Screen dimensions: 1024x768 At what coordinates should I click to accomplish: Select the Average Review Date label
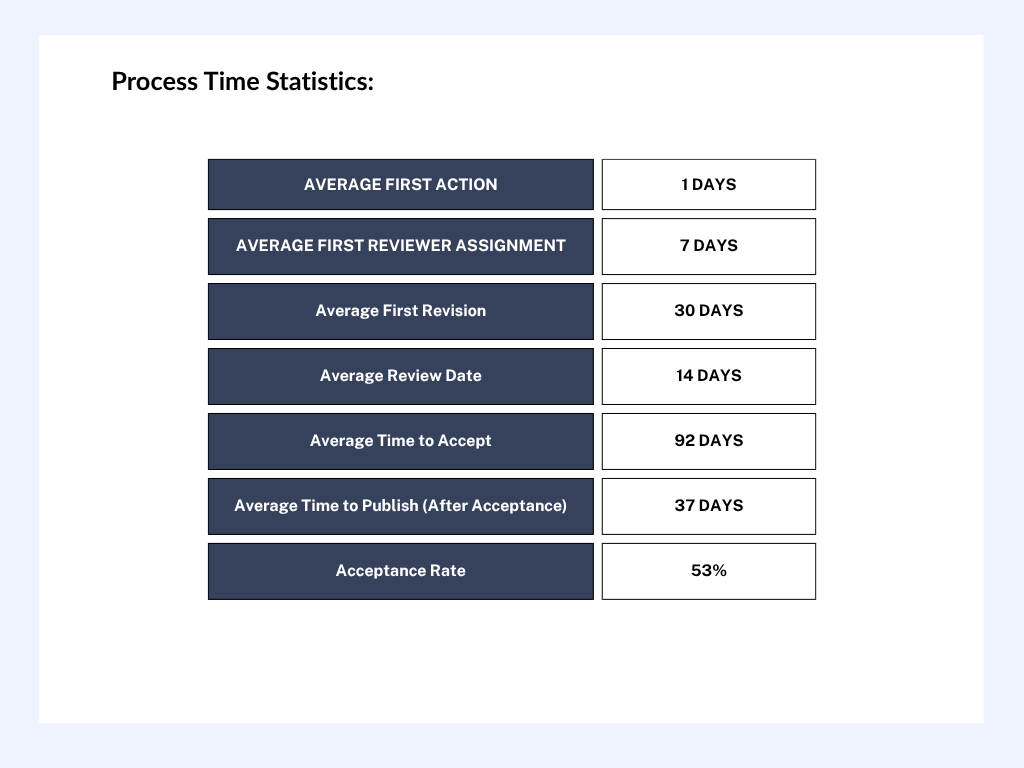coord(401,376)
